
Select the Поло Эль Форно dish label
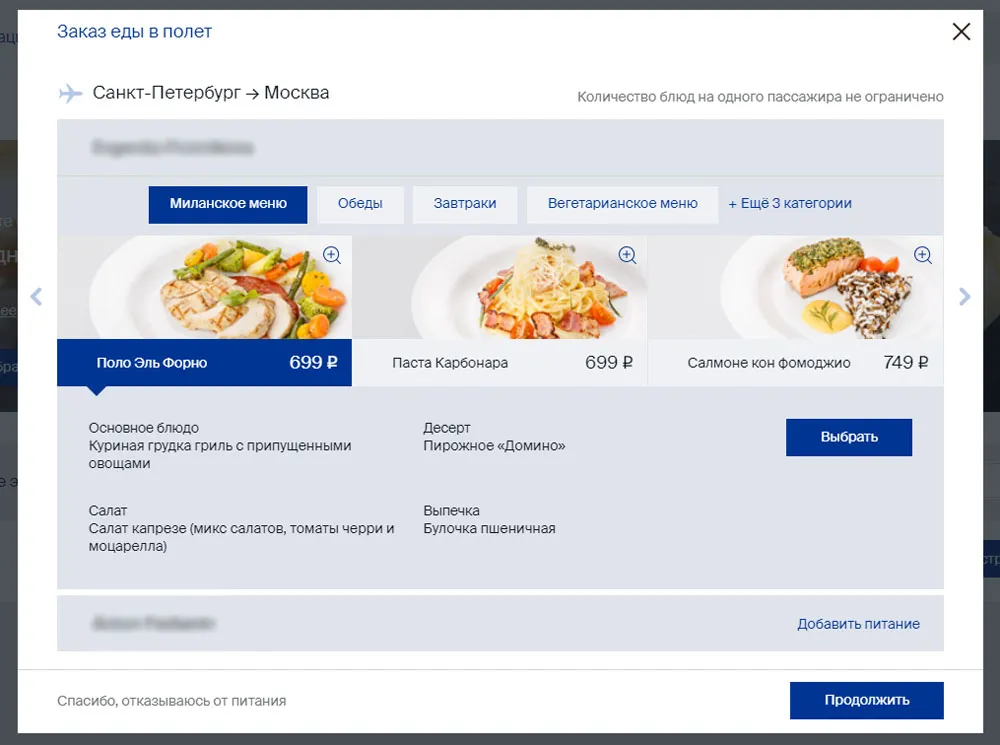[x=152, y=363]
